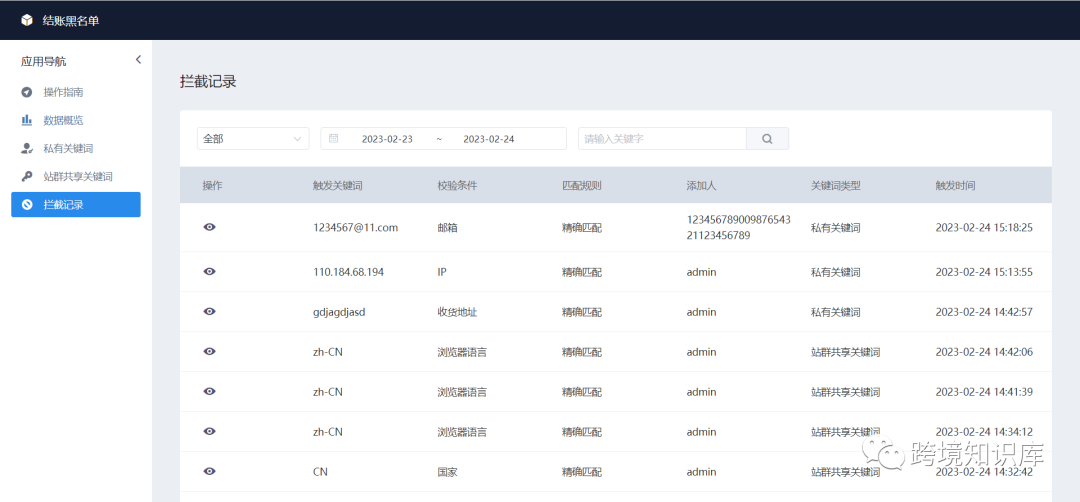Screen dimensions: 1080x502
Task: Click the bar chart icon for 数据概览
Action: (x=27, y=120)
